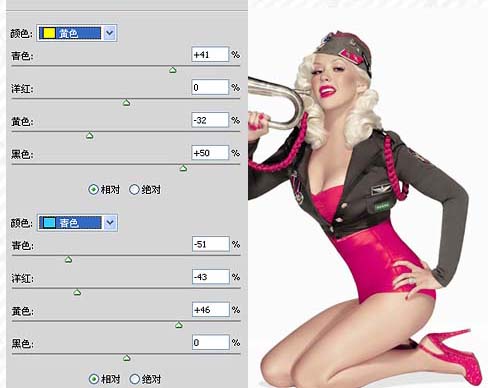Open the 黄色 color dropdown arrow
The height and width of the screenshot is (388, 488).
click(109, 33)
